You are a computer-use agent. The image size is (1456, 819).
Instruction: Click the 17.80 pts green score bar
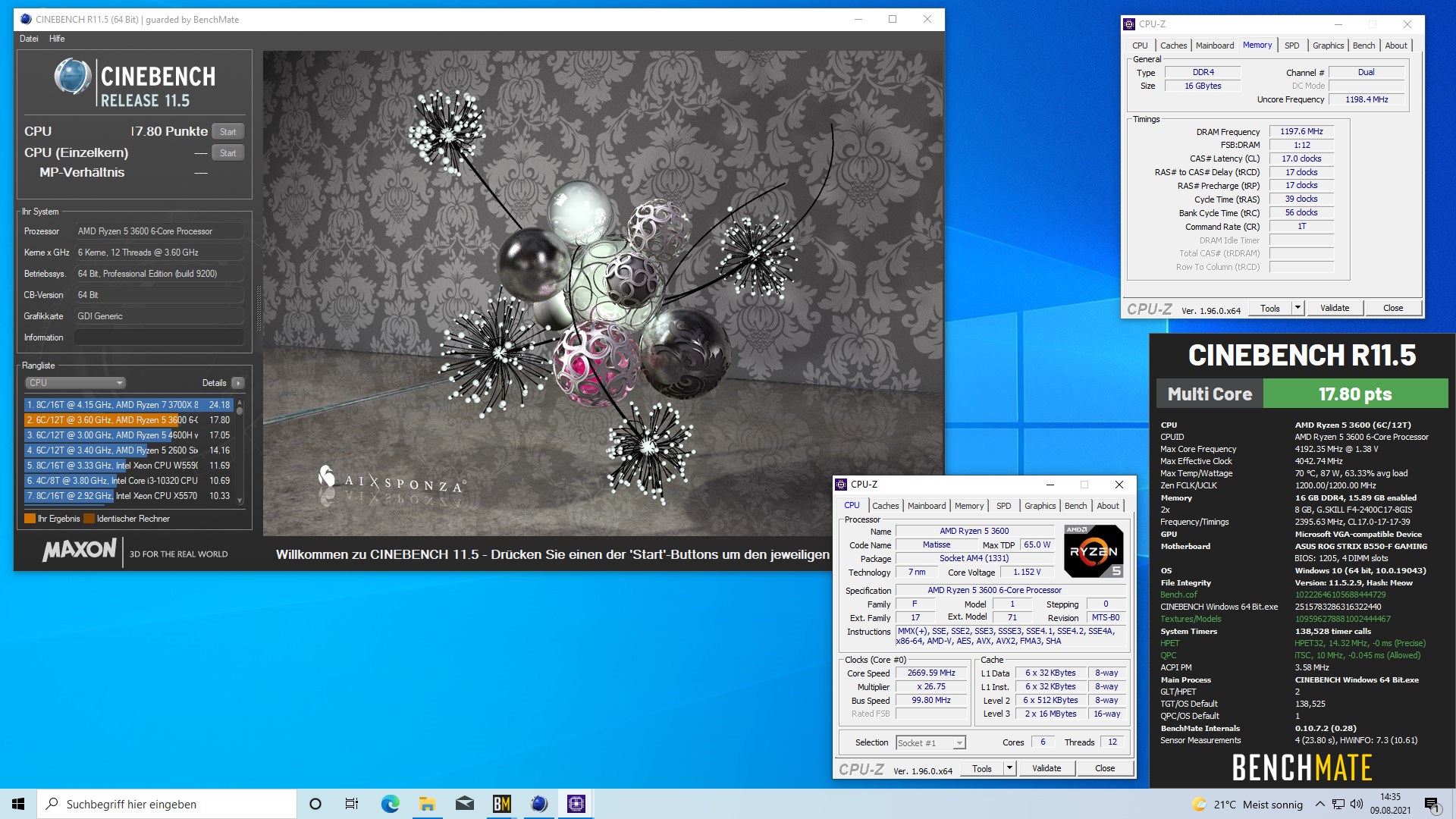pyautogui.click(x=1355, y=394)
